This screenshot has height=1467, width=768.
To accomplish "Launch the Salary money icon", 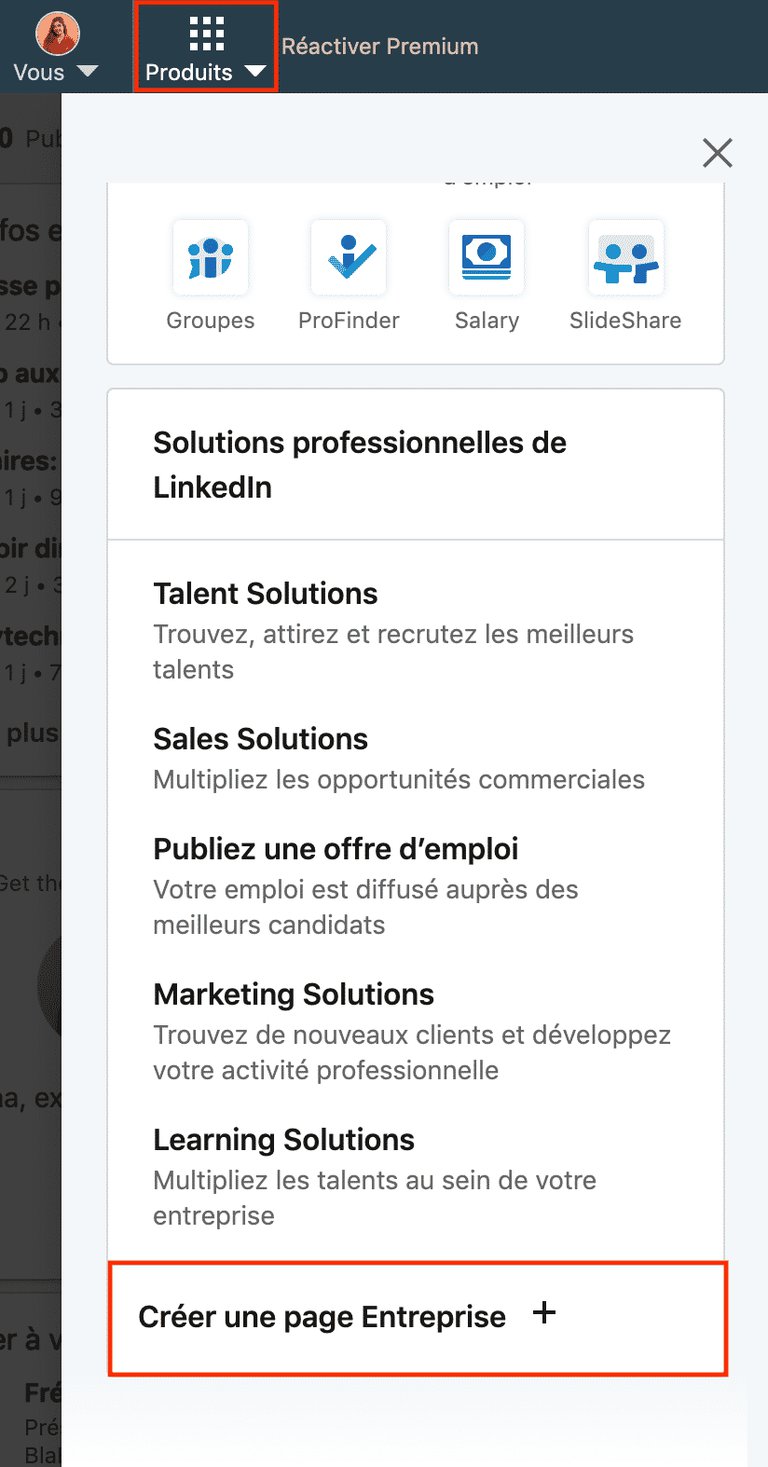I will coord(487,258).
